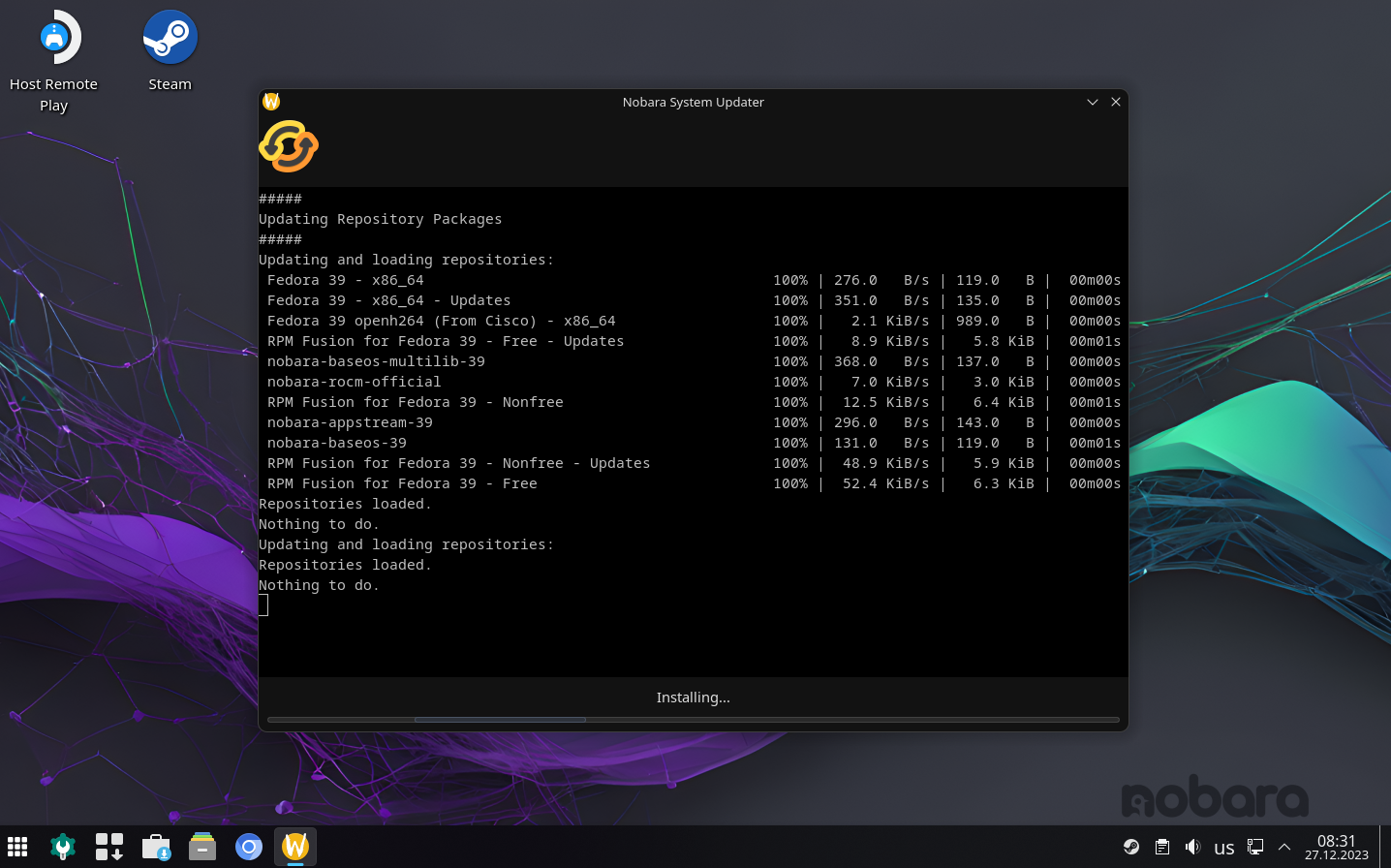Click the '52.4 KiB/s' download speed value
The height and width of the screenshot is (868, 1391).
[x=886, y=483]
